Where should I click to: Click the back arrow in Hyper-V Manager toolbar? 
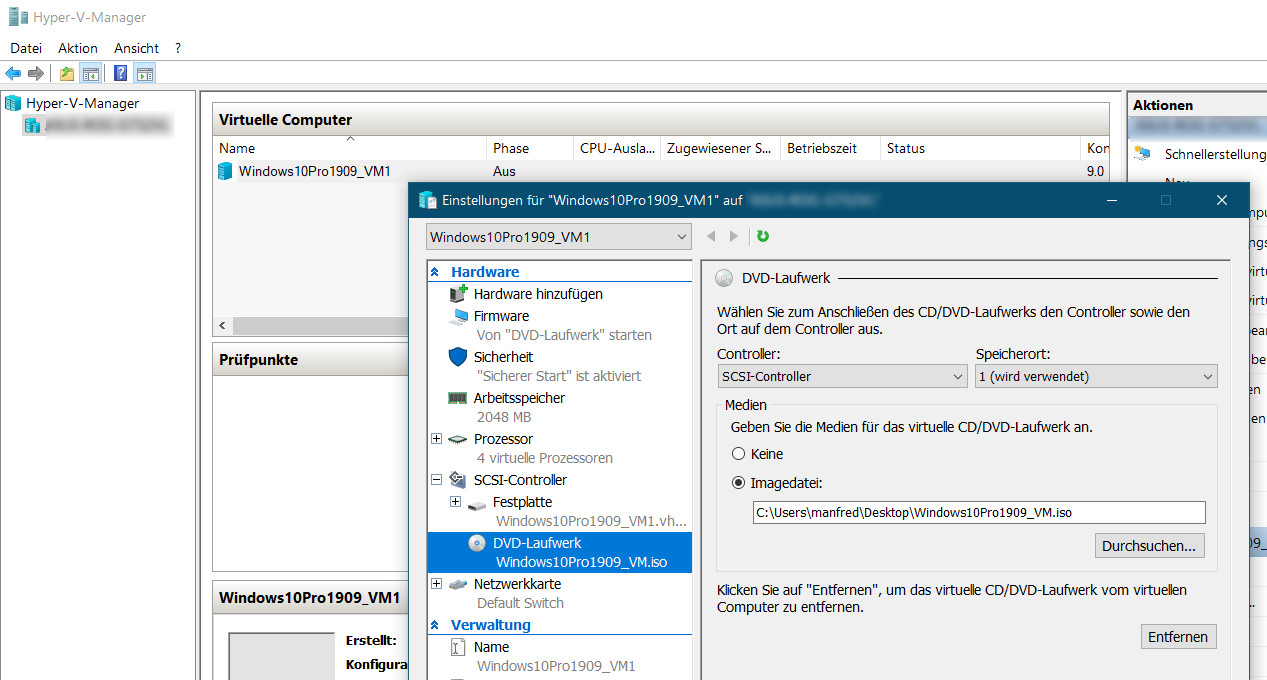[x=13, y=73]
